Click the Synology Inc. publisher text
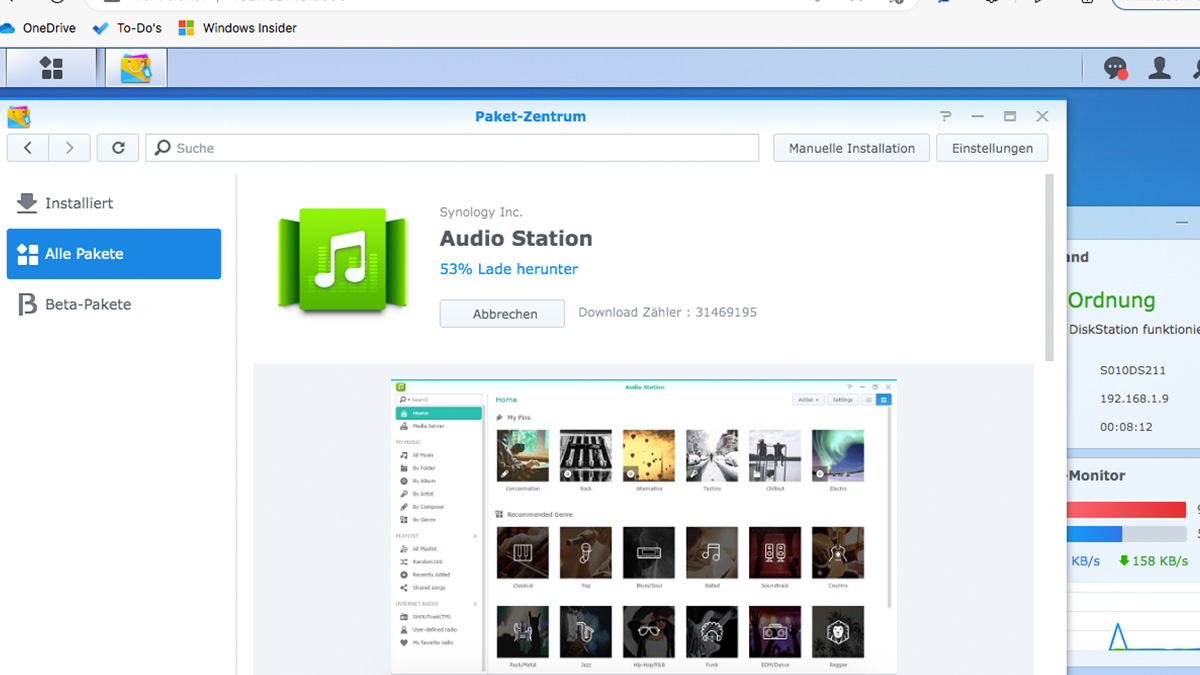This screenshot has height=675, width=1200. (481, 212)
